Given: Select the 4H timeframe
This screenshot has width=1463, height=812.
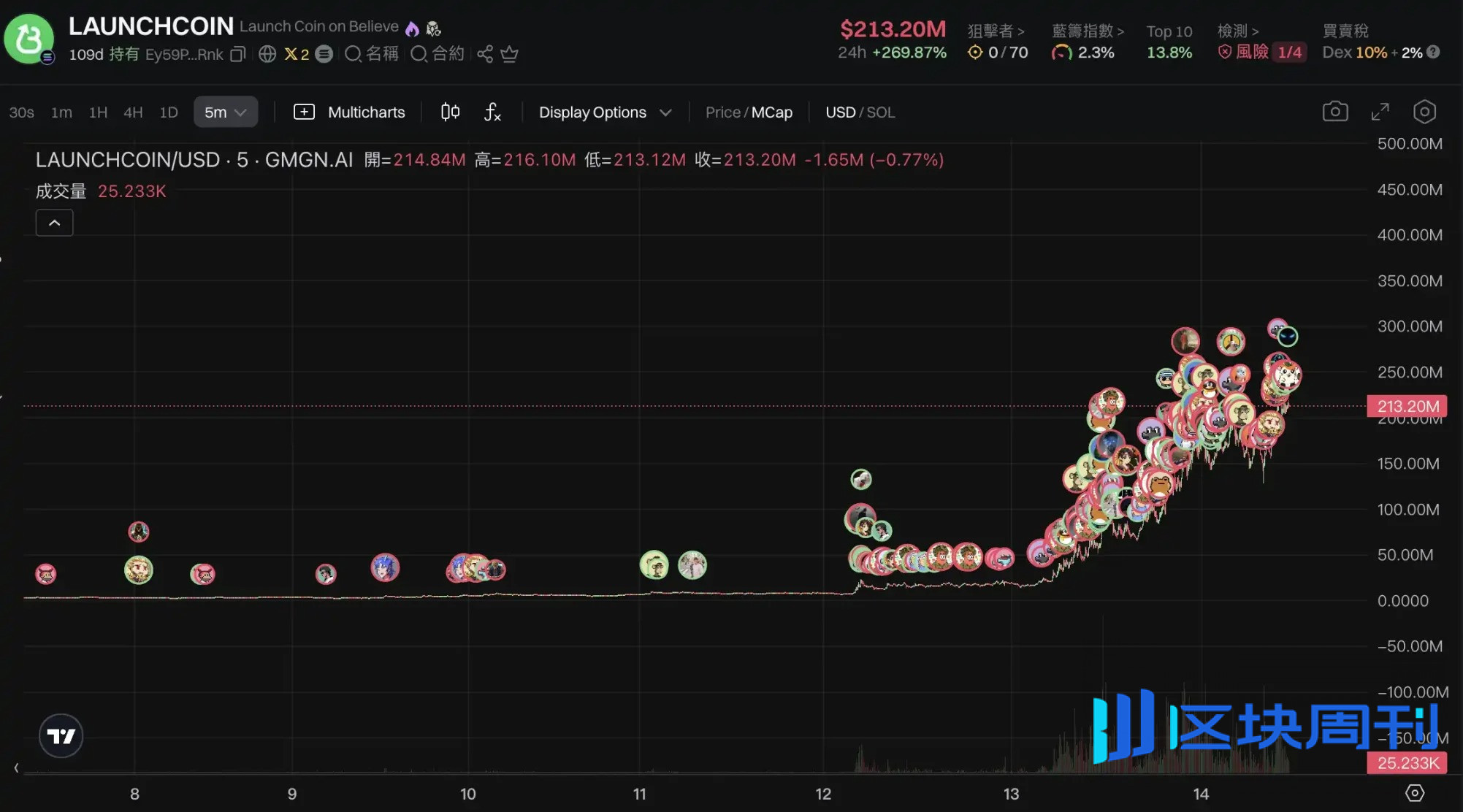Looking at the screenshot, I should pyautogui.click(x=133, y=112).
